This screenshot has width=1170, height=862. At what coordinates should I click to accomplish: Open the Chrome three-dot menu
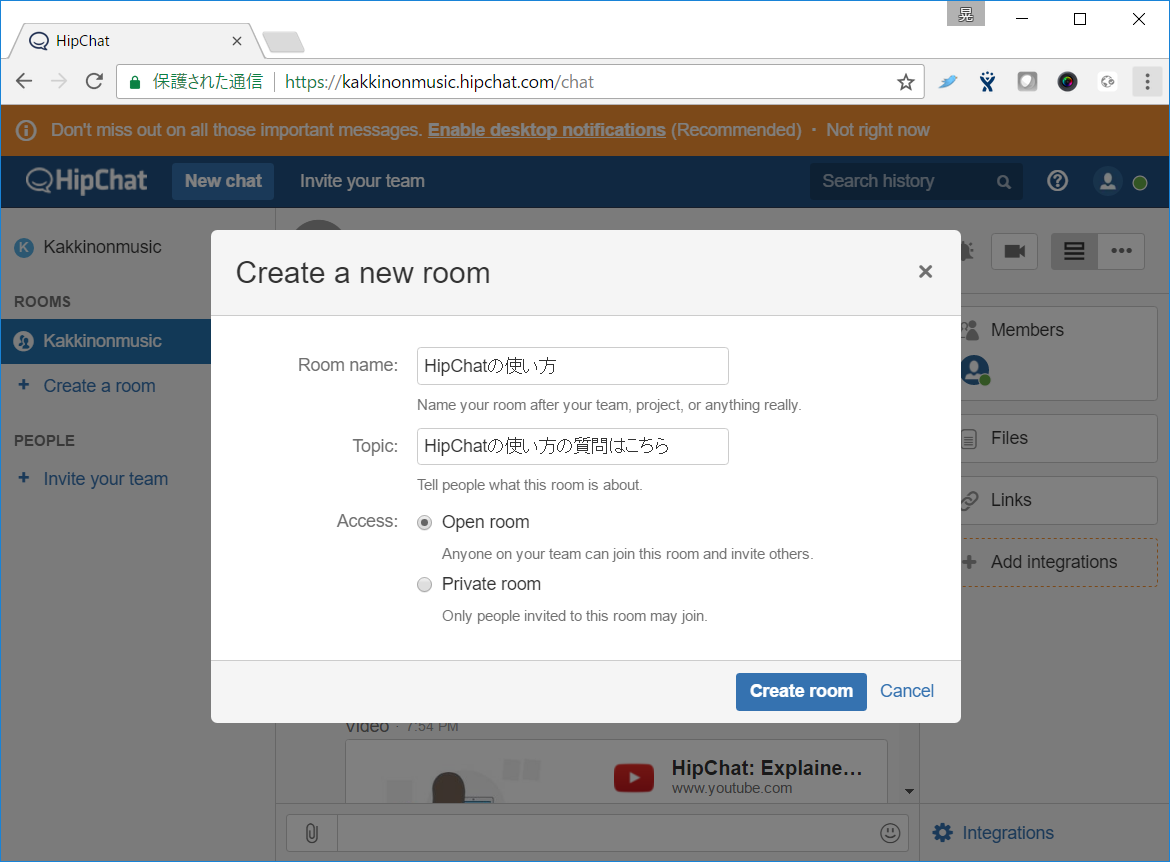1147,81
